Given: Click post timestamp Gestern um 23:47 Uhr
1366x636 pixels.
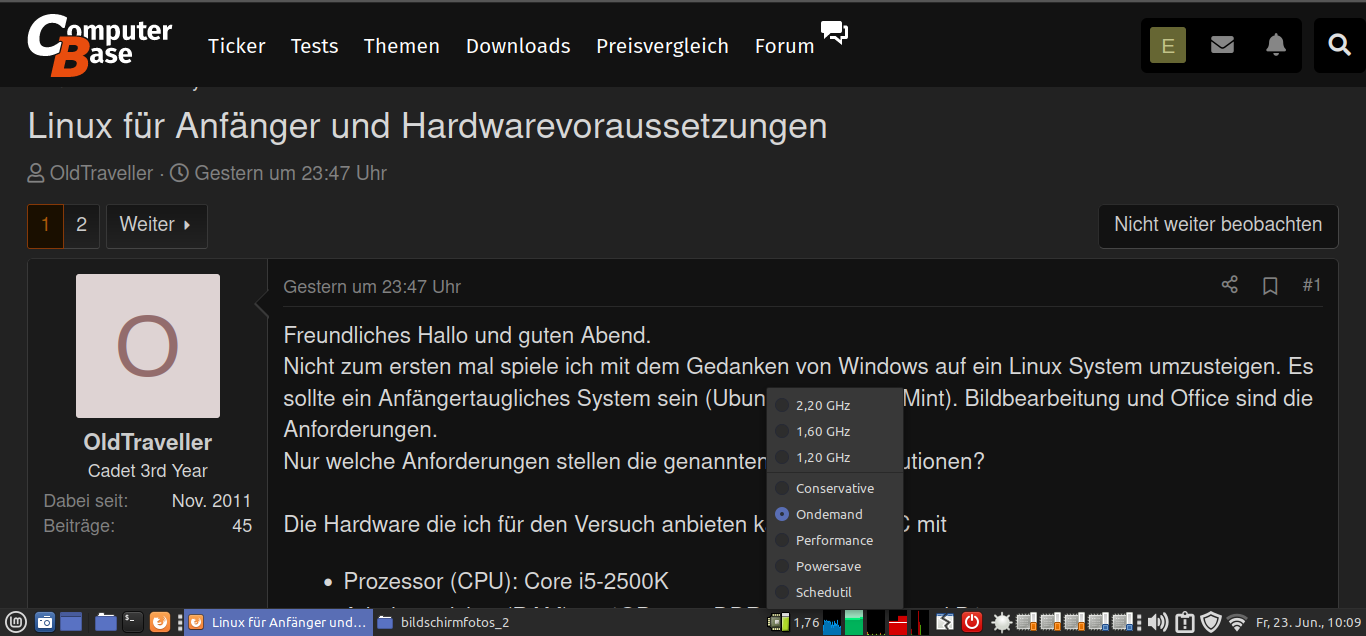Looking at the screenshot, I should 372,287.
